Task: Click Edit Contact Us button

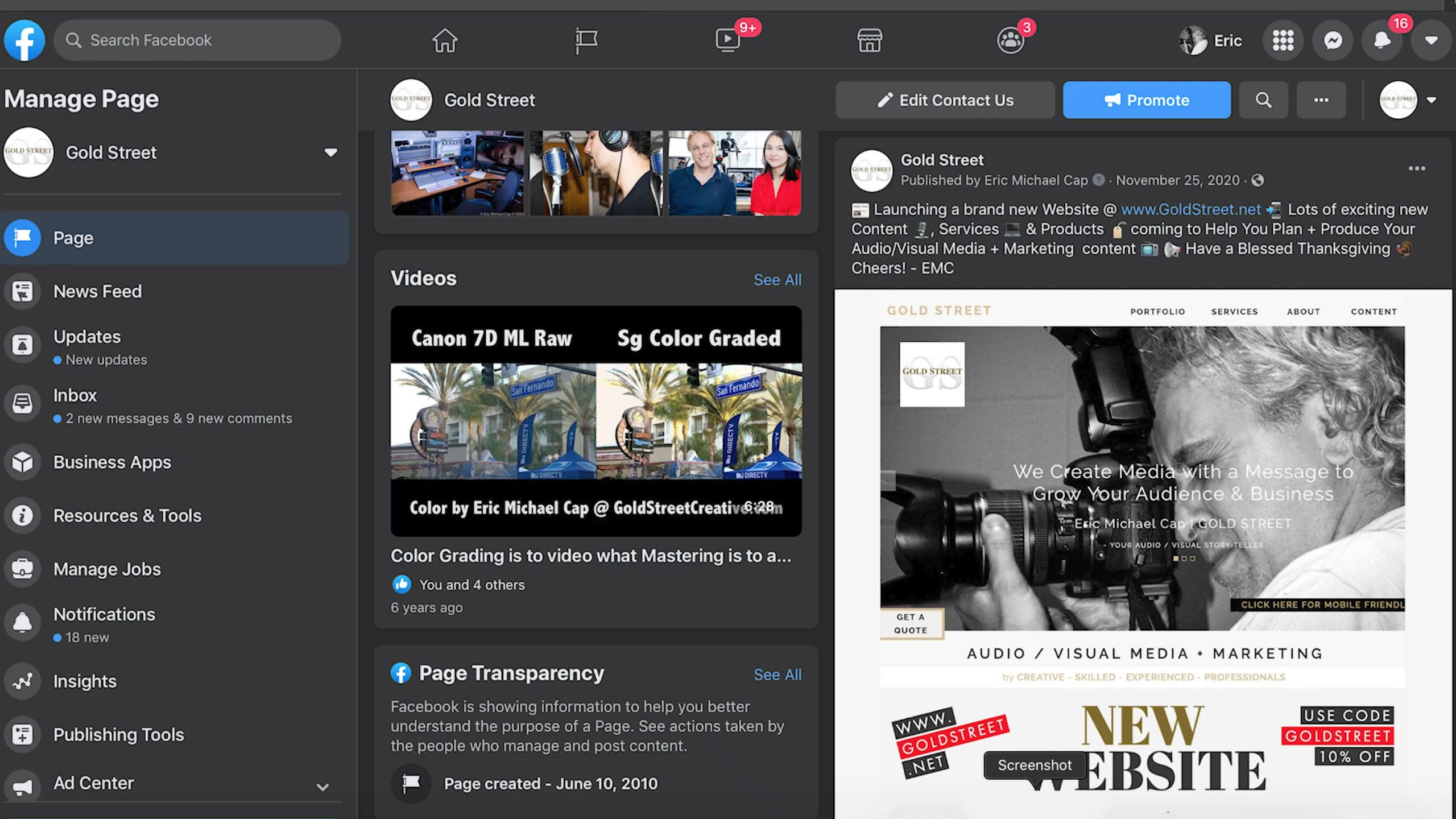Action: [945, 100]
